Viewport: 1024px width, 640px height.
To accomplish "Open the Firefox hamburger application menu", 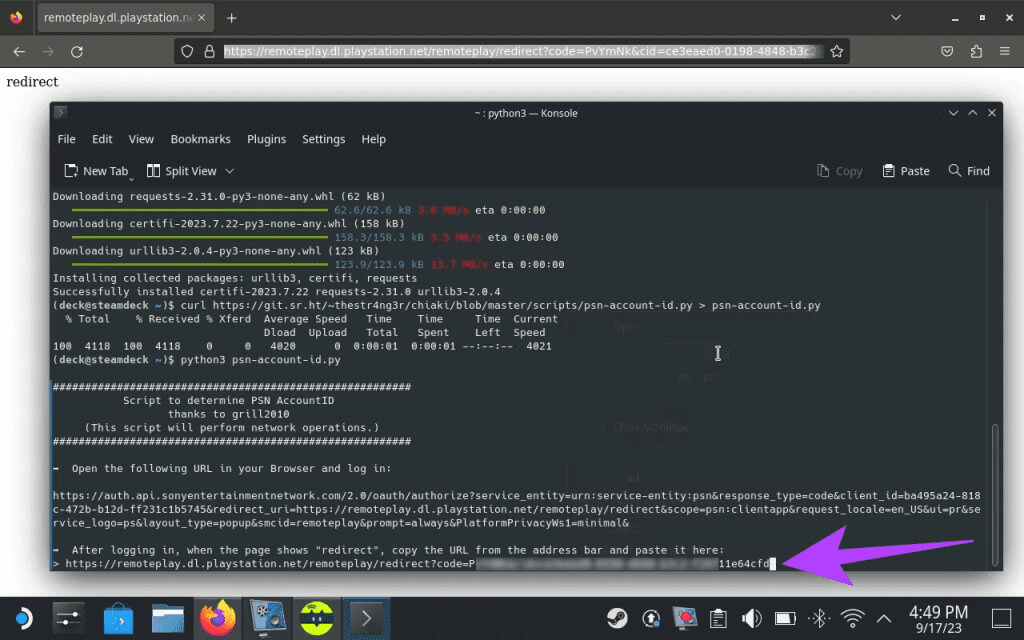I will point(1005,52).
